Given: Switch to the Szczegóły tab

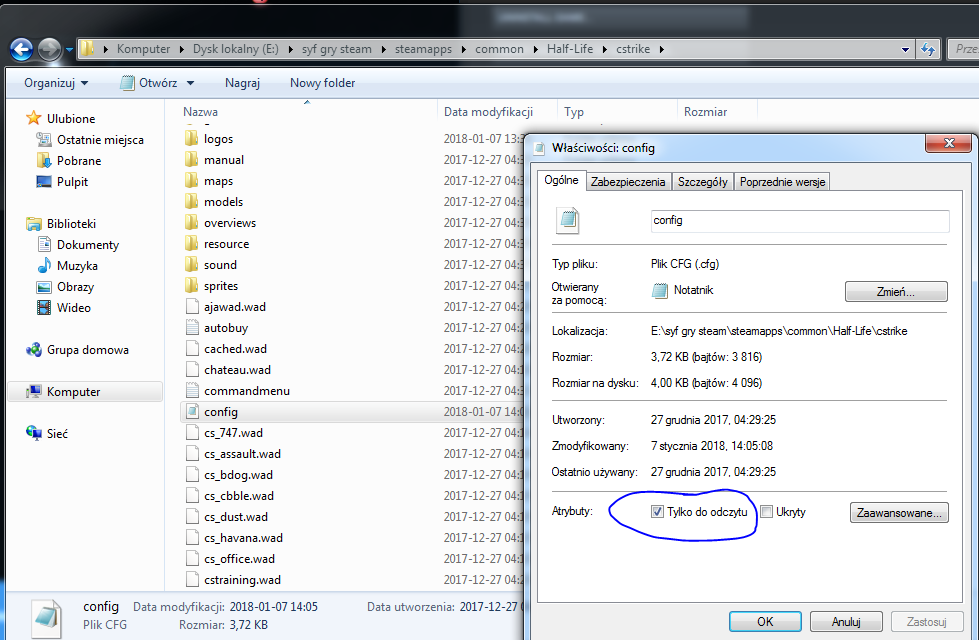Looking at the screenshot, I should pyautogui.click(x=703, y=181).
